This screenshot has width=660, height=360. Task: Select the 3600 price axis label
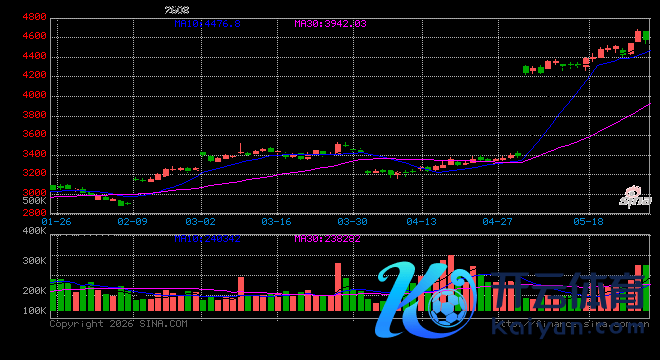[34, 134]
